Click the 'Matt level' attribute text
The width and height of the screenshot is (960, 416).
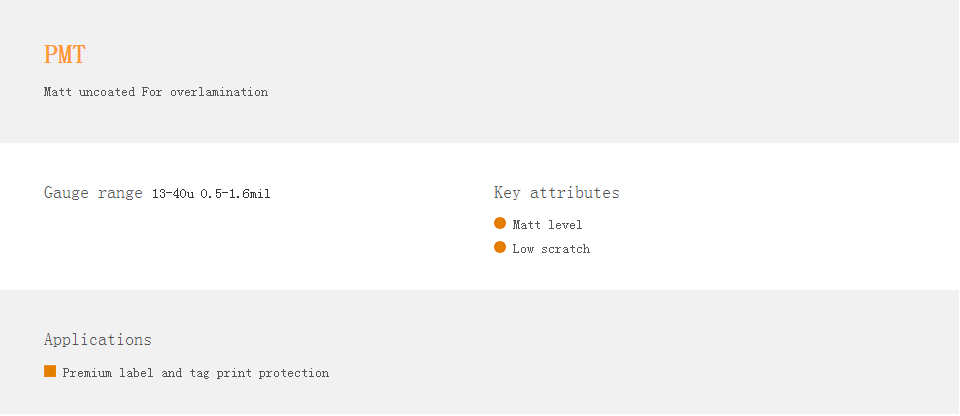pos(547,225)
